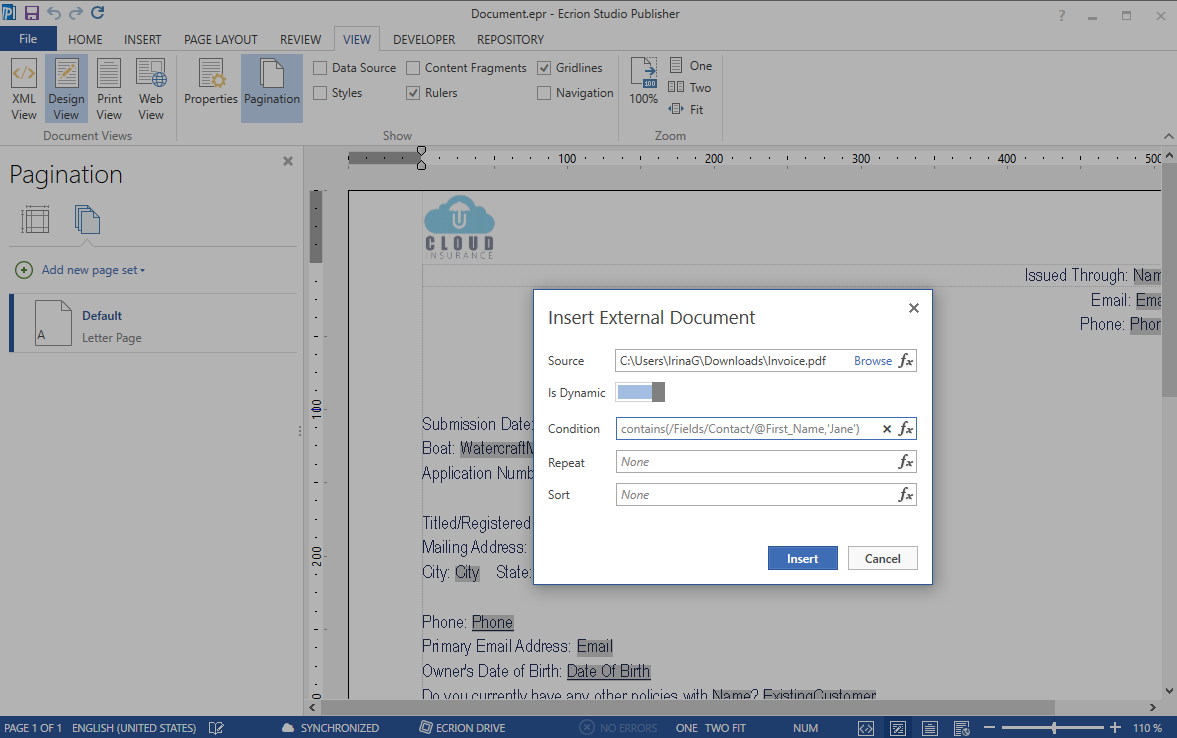Select the page margins icon in Pagination panel
Screen dimensions: 1177x738
[x=36, y=219]
